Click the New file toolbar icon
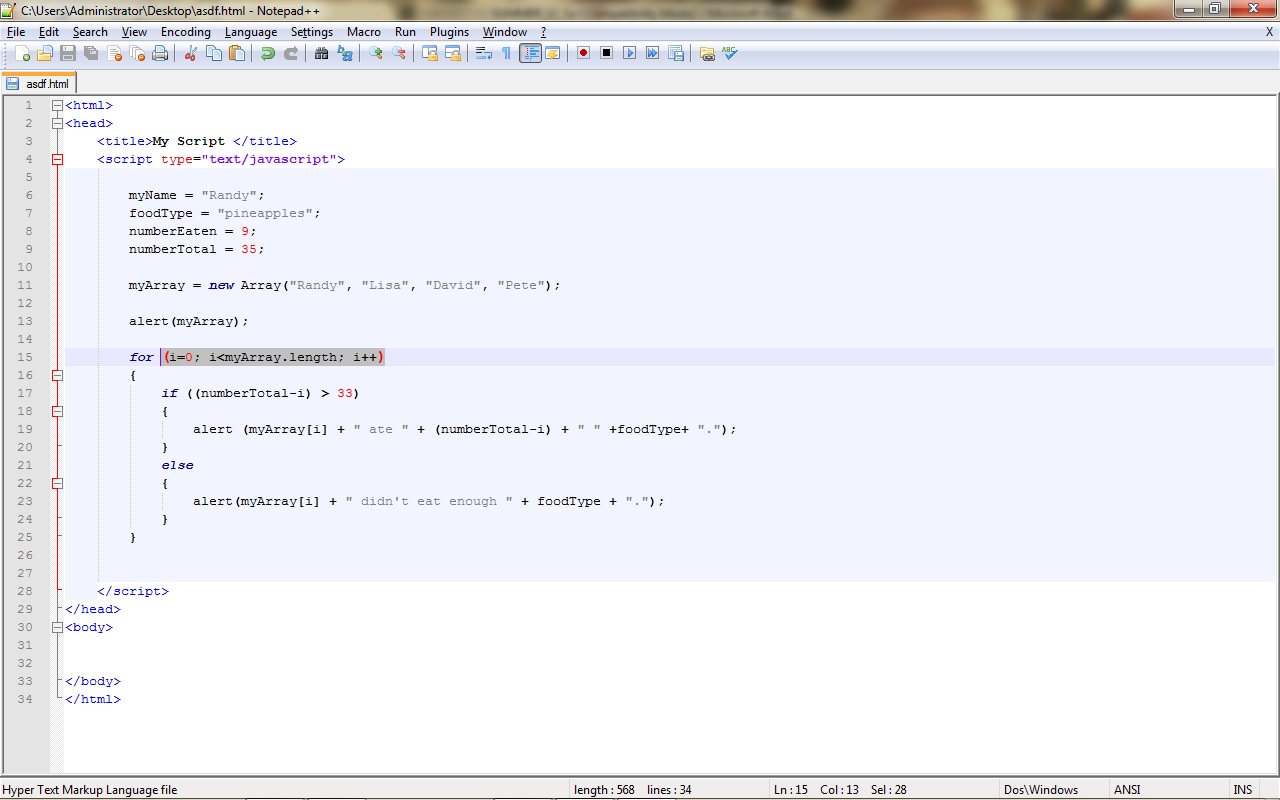1280x800 pixels. click(x=22, y=53)
